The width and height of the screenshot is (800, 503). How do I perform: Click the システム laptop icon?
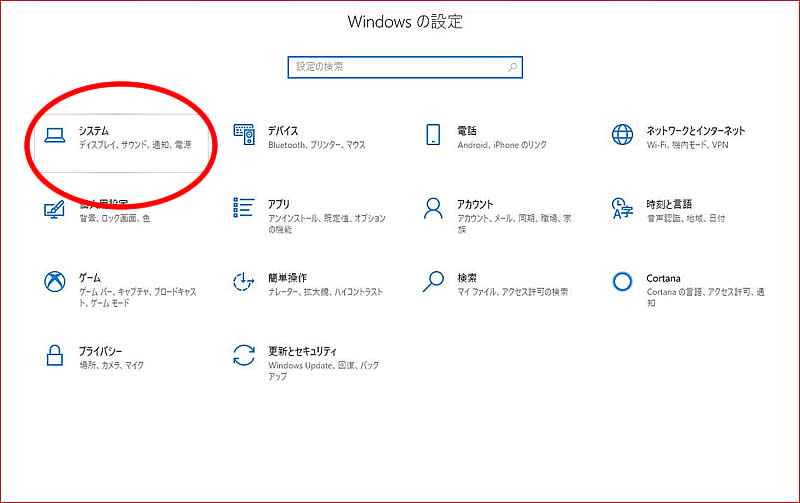(54, 136)
